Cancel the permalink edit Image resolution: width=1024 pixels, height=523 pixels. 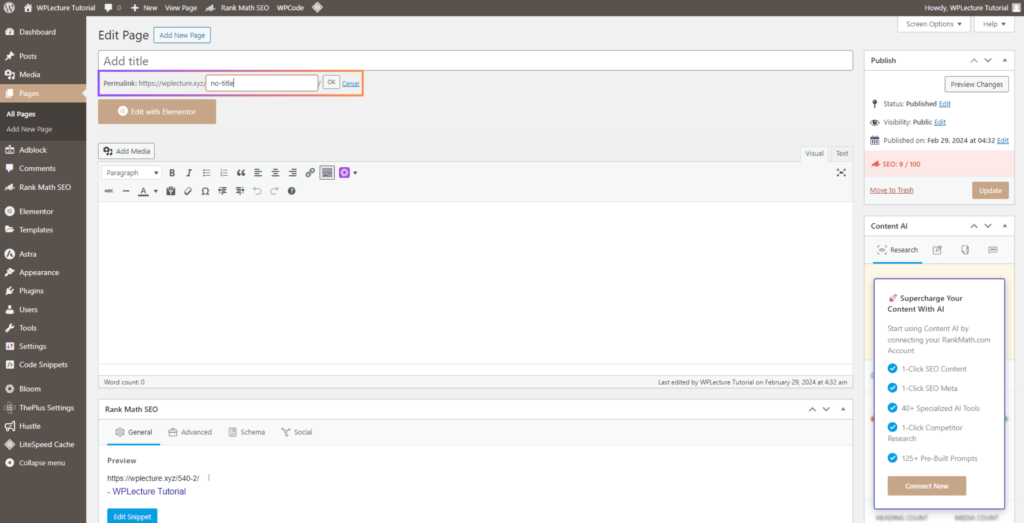coord(351,84)
